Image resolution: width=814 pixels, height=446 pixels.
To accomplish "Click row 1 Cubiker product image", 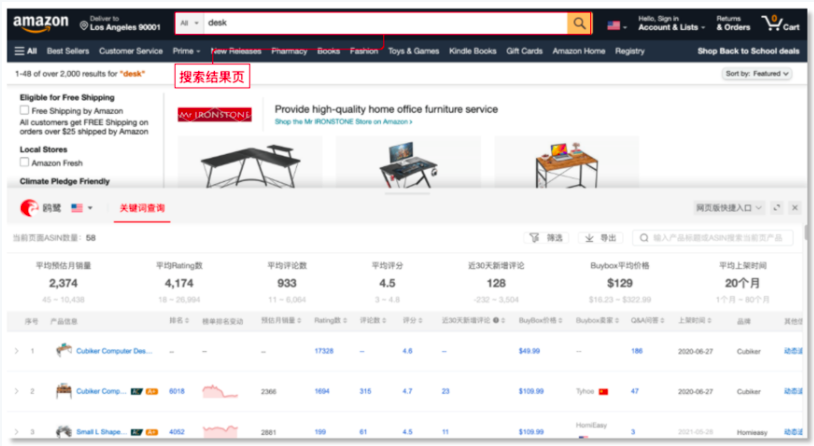I will tap(63, 350).
